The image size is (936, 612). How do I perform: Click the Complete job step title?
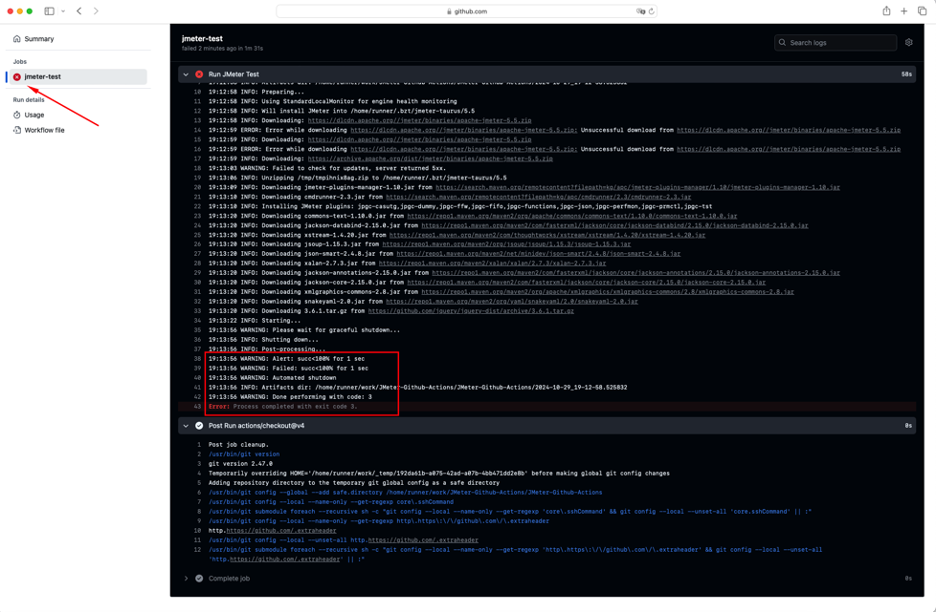coord(229,579)
